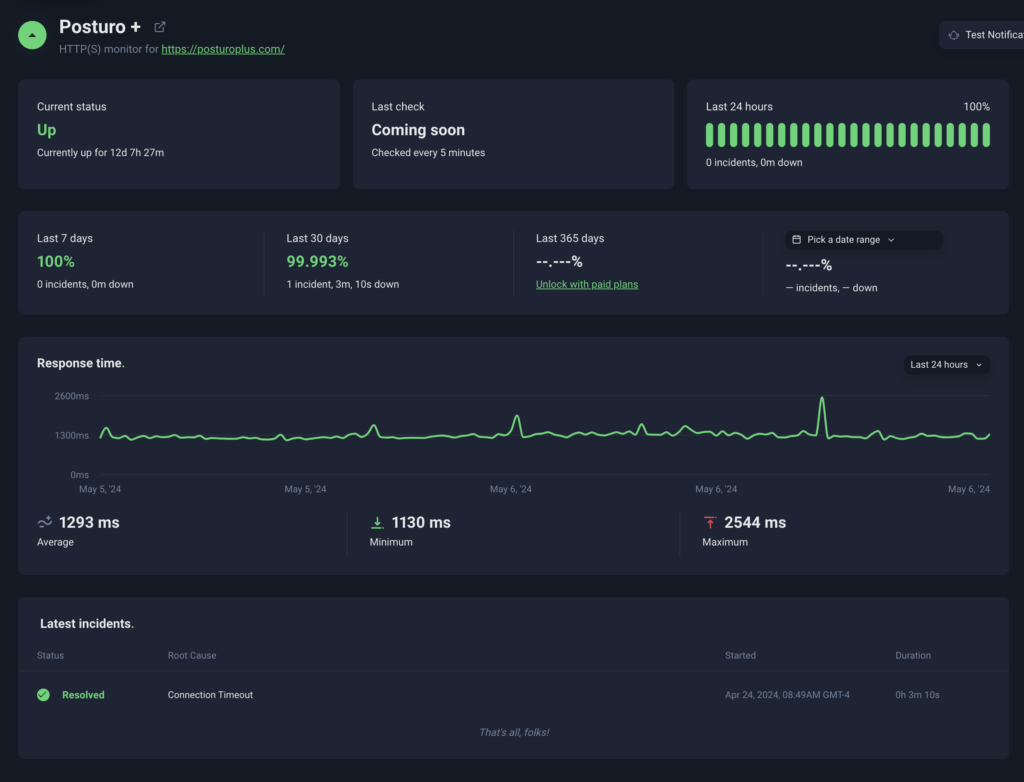Click the Test Notification button icon
Screen dimensions: 1024x782
(953, 35)
